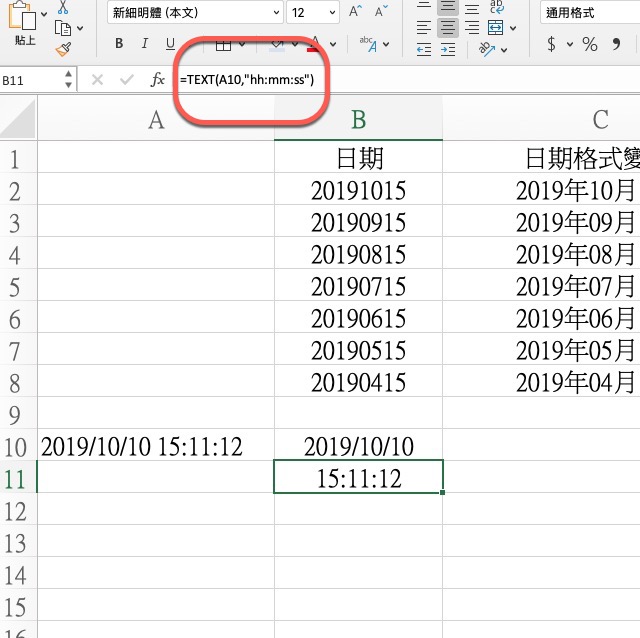
Task: Select cell with 2019年08月
Action: tap(541, 254)
